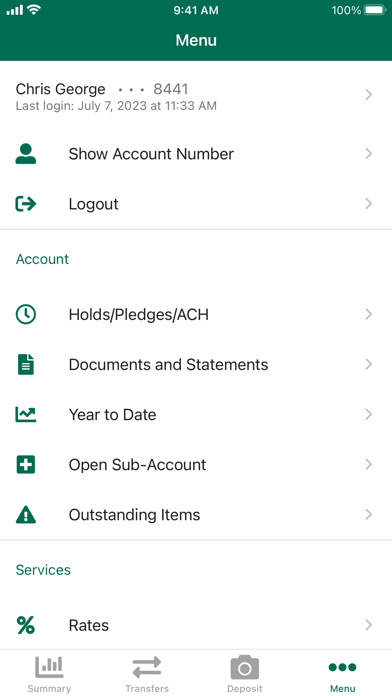Open the chevron on Chris George row
Image resolution: width=392 pixels, height=696 pixels.
(x=368, y=95)
